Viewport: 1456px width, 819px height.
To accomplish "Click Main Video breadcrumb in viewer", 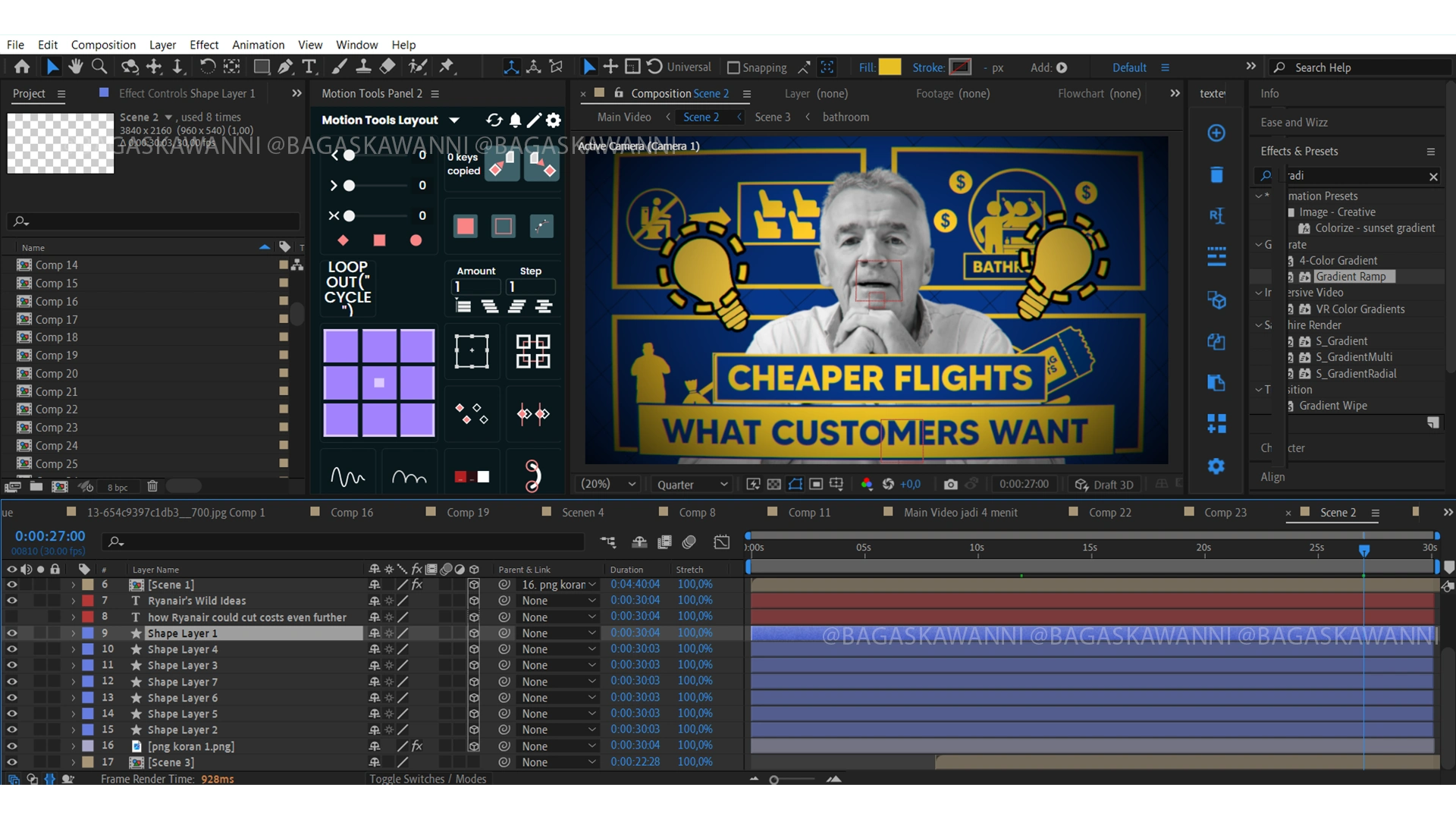I will [623, 117].
